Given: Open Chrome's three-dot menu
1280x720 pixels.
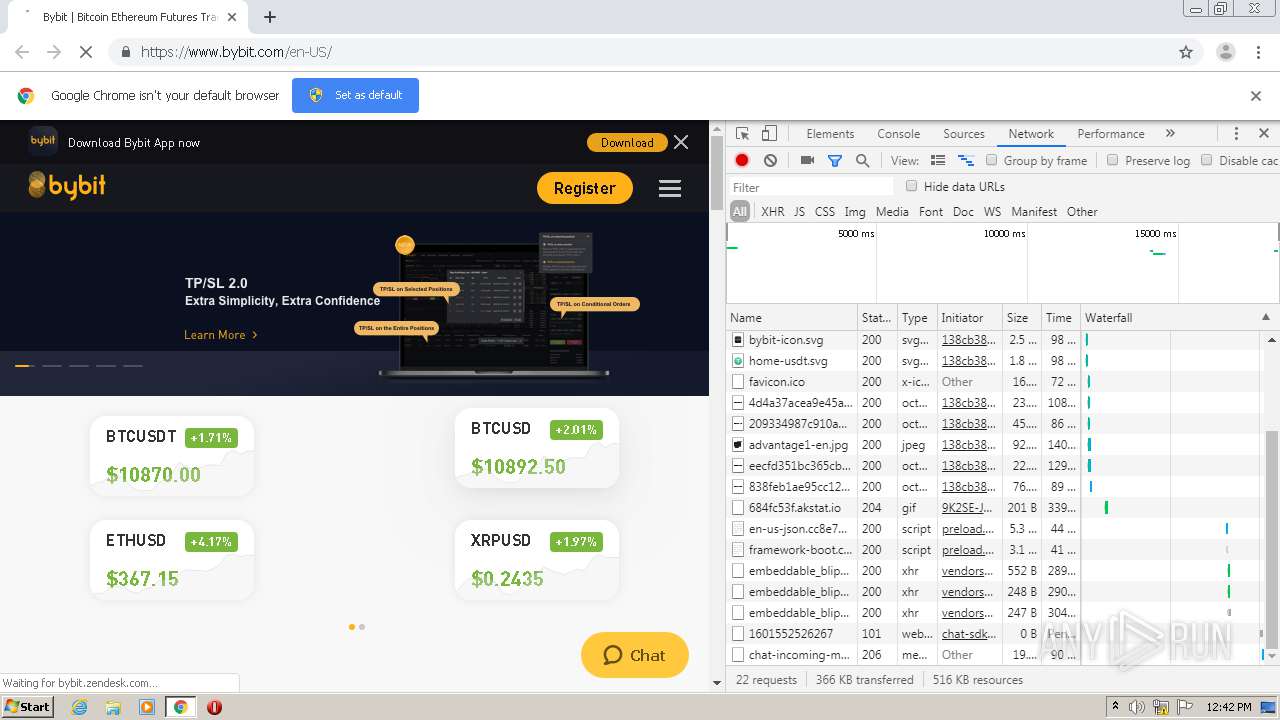Looking at the screenshot, I should pyautogui.click(x=1258, y=52).
